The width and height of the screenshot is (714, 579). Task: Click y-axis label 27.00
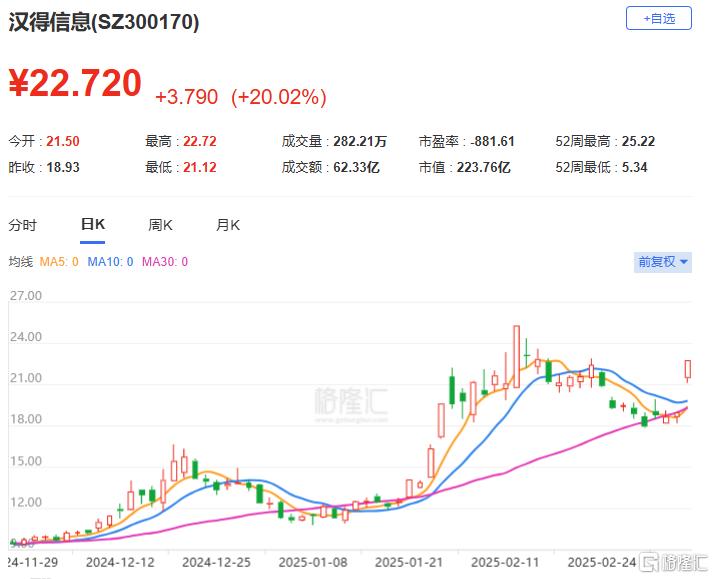26,296
